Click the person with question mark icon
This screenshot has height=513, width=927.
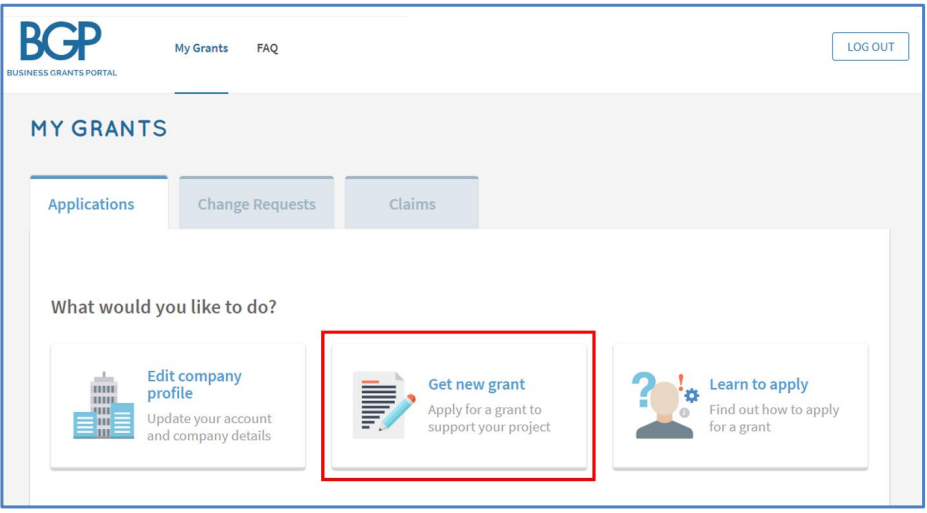click(665, 405)
